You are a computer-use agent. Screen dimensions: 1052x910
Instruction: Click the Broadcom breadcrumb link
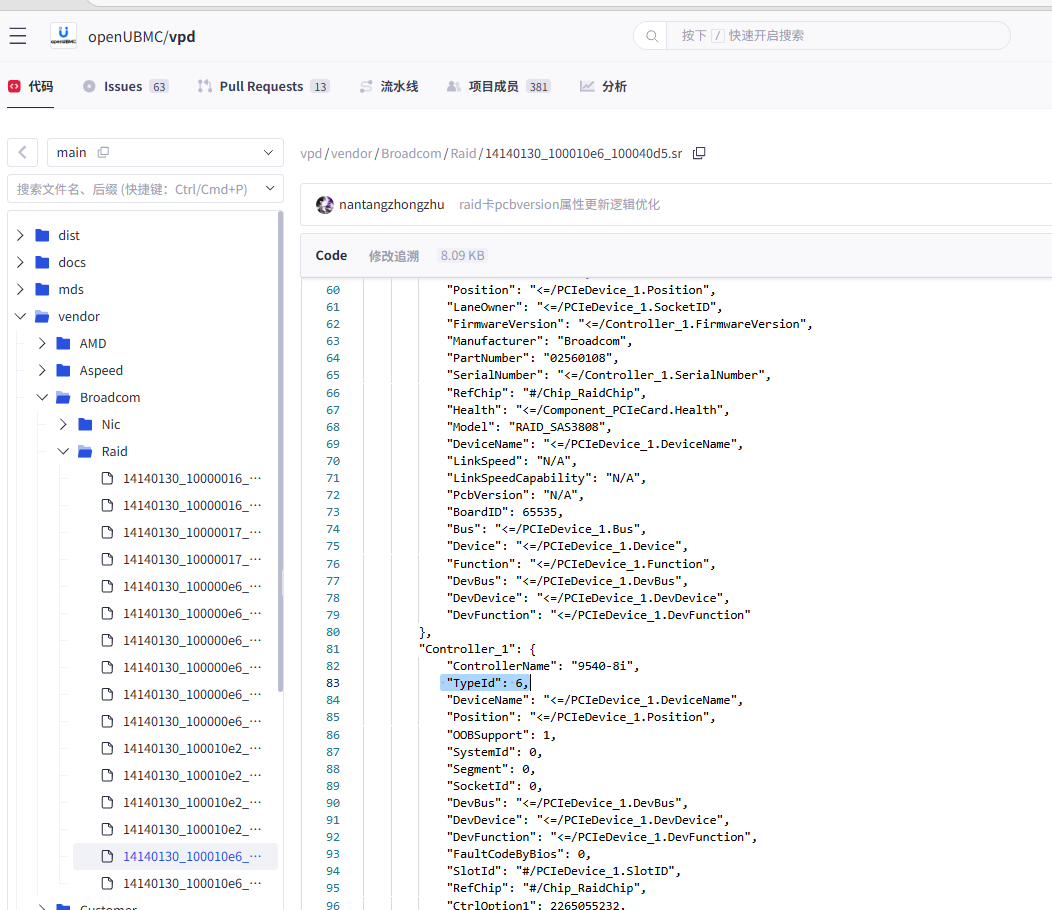pos(411,154)
